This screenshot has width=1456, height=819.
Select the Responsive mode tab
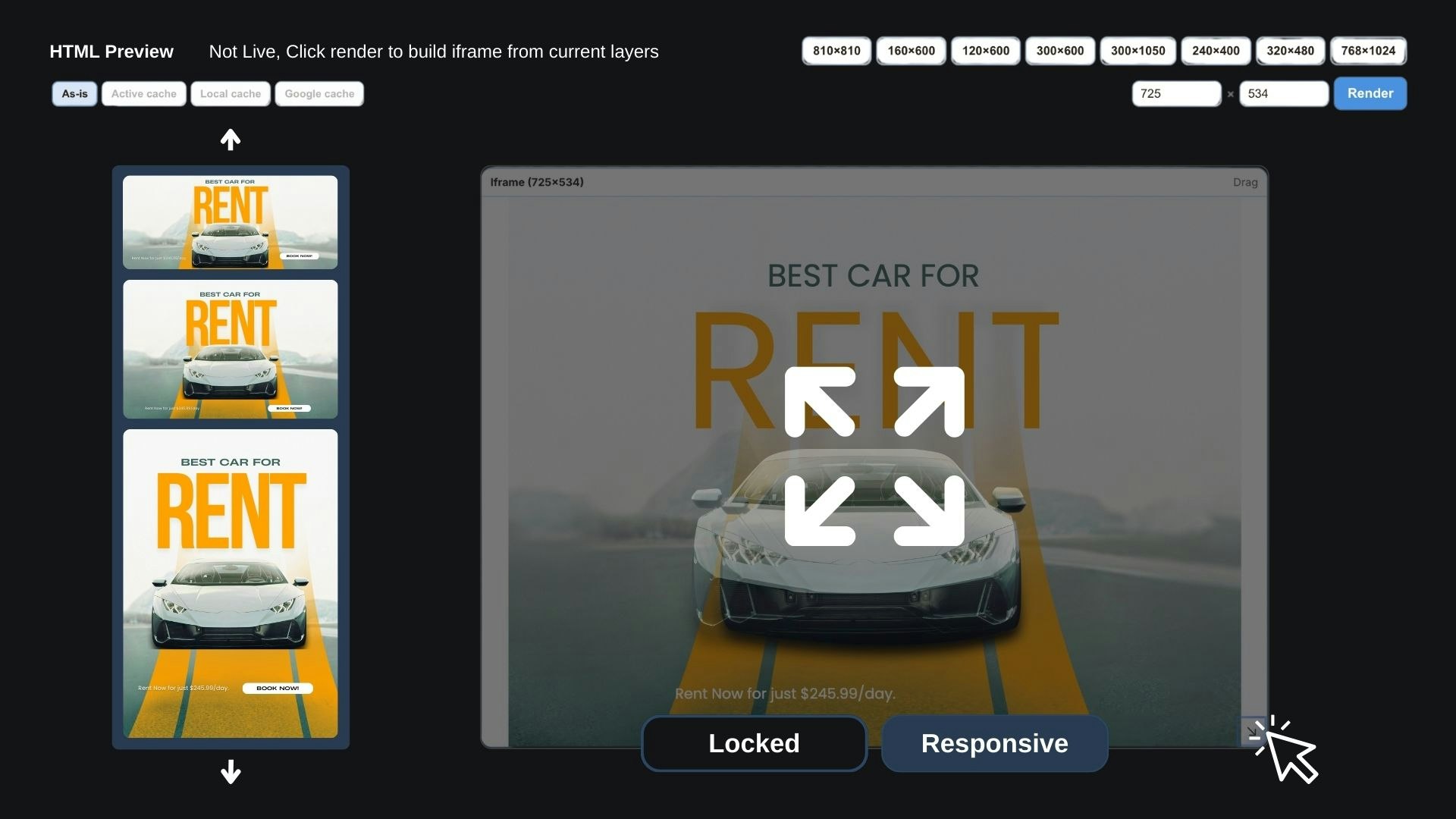pyautogui.click(x=994, y=743)
